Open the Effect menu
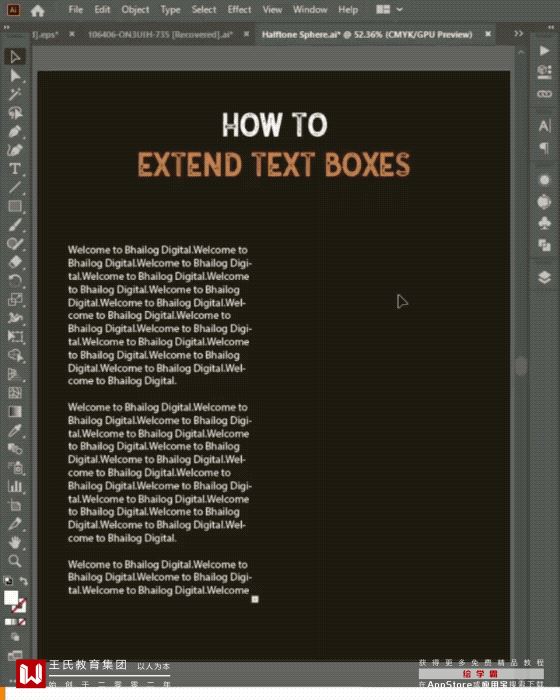This screenshot has height=700, width=560. (239, 9)
